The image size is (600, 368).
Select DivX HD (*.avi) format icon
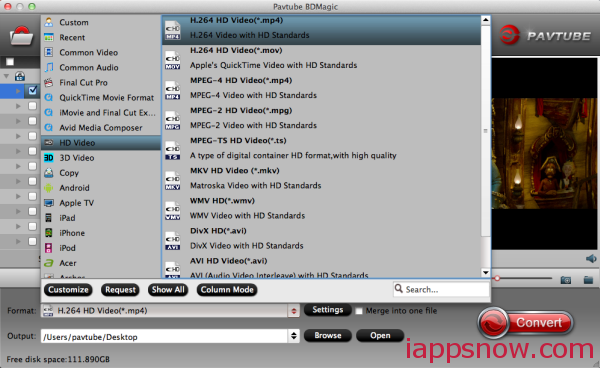(173, 241)
